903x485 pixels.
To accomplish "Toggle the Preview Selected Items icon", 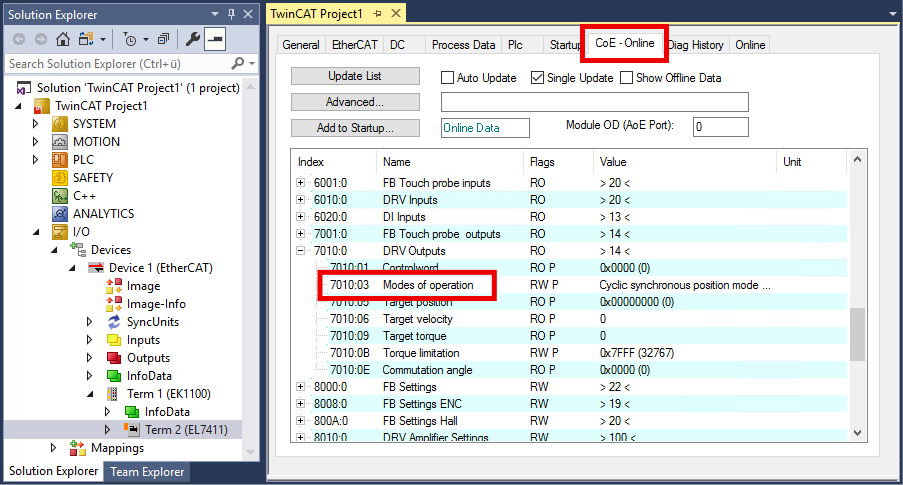I will (x=215, y=39).
